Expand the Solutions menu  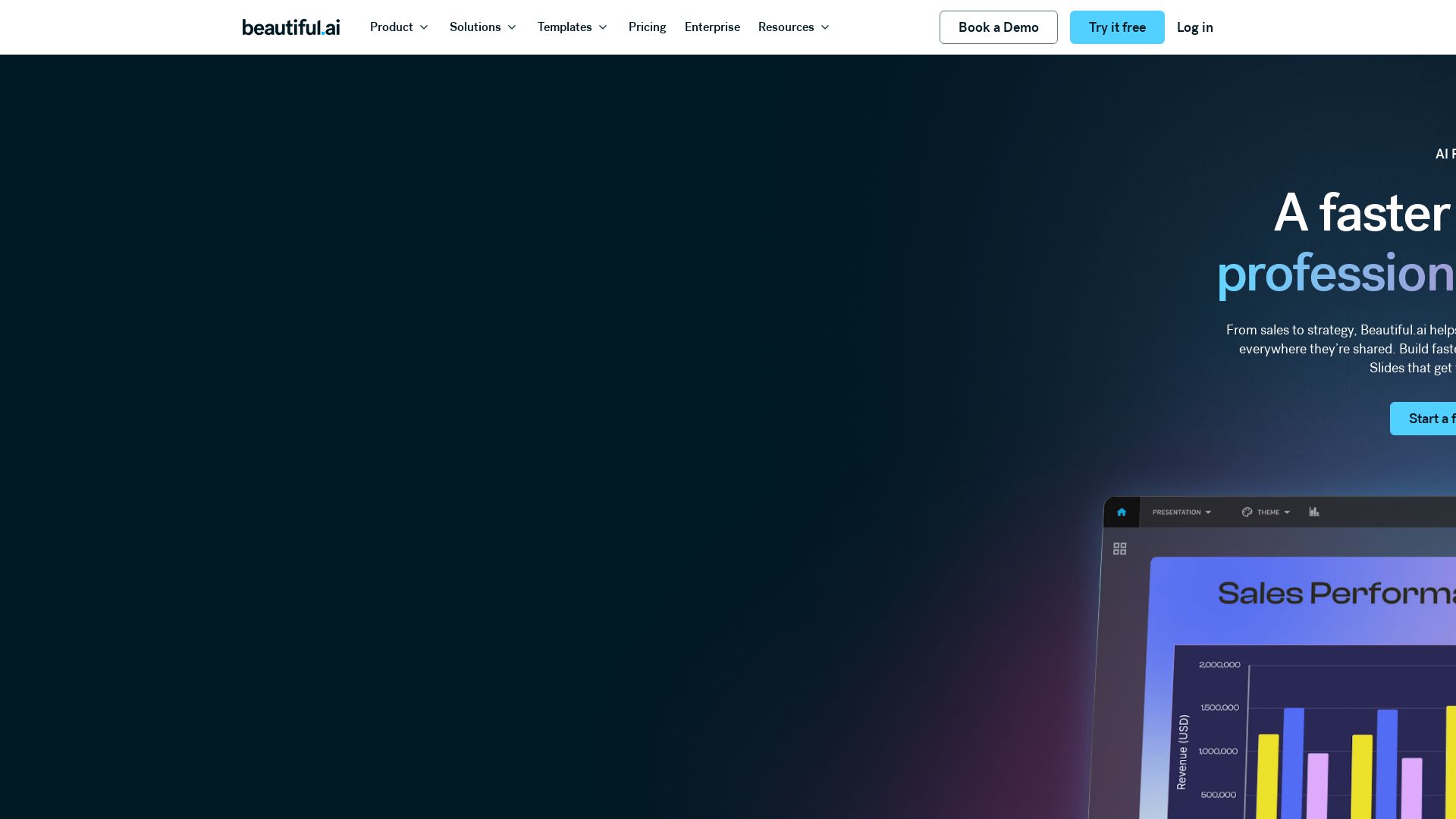(483, 27)
